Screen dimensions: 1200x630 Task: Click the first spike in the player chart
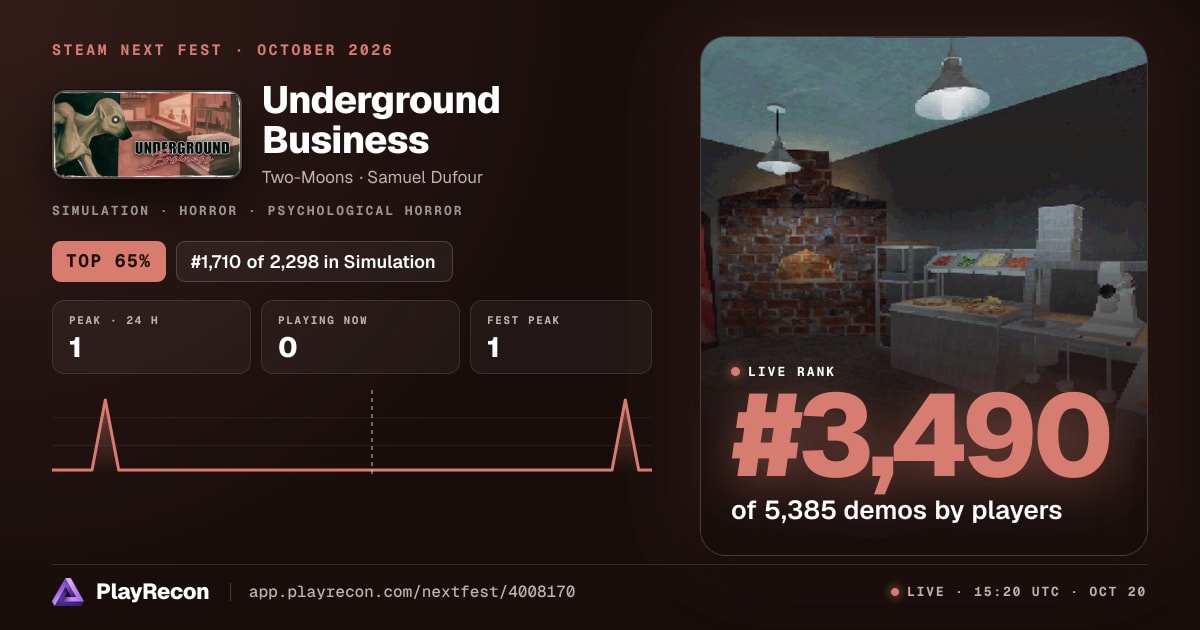coord(105,435)
